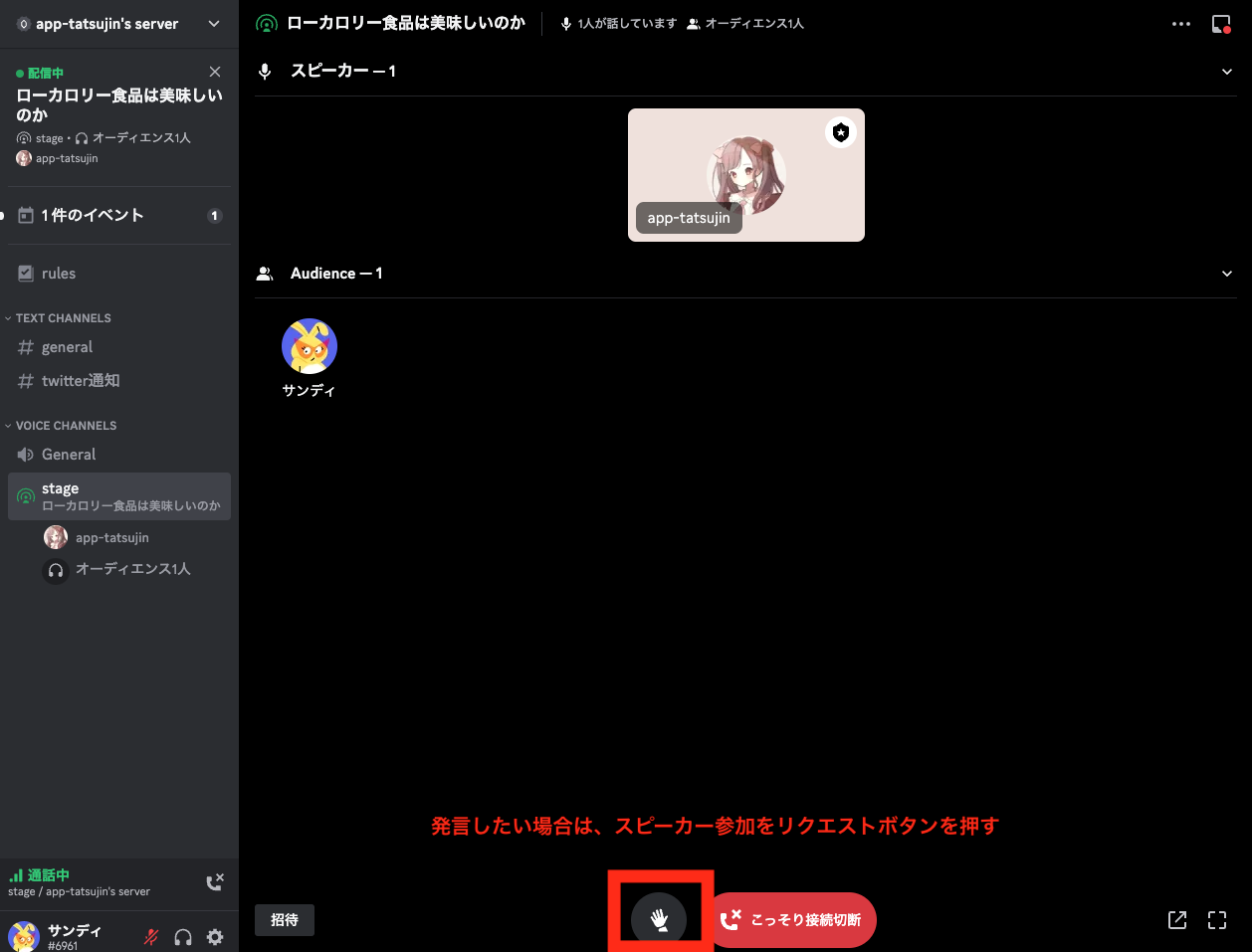Click the moderator badge on app-tatsujin's tile

click(x=840, y=131)
